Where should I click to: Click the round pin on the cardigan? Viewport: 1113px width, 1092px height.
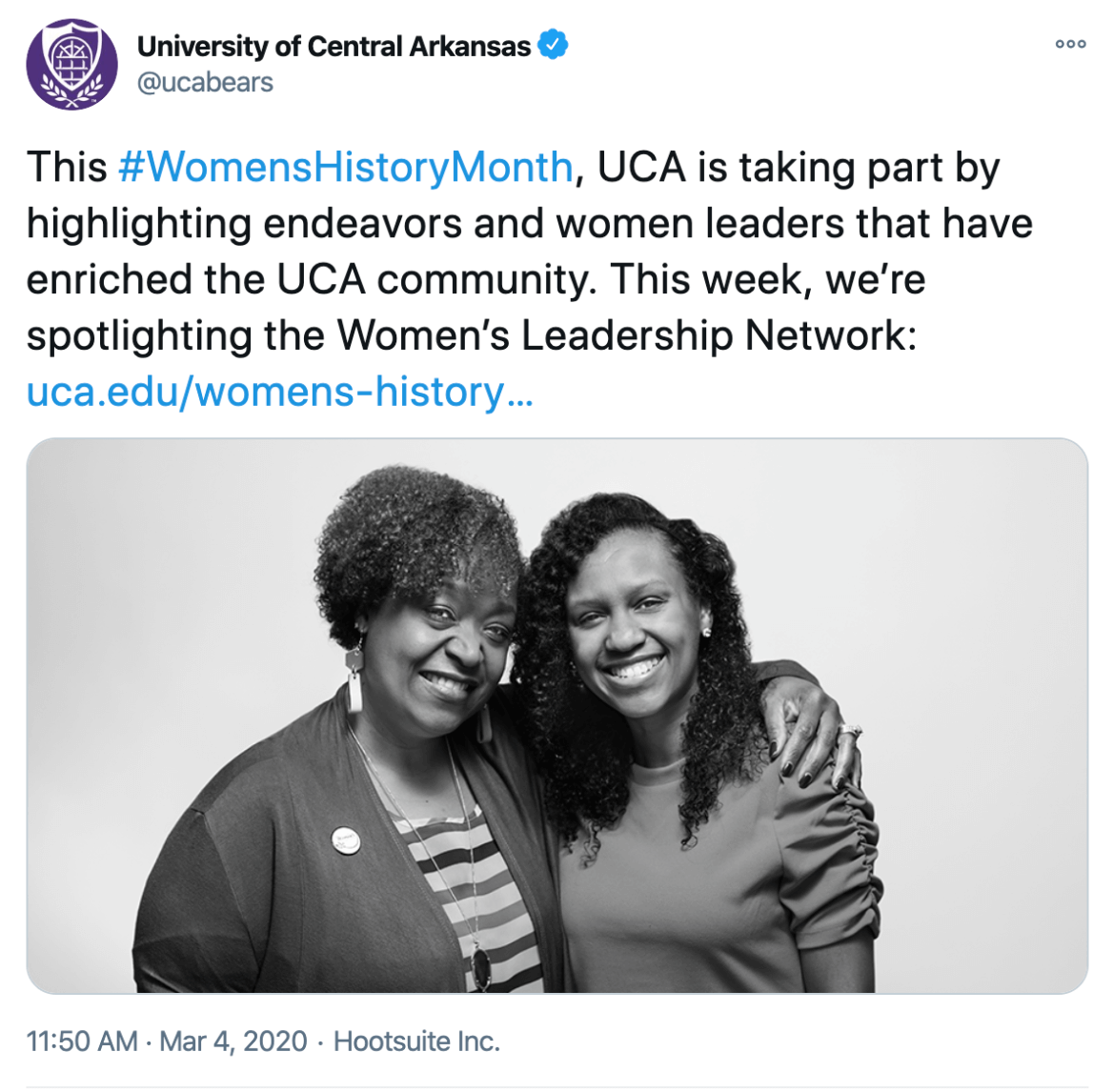tap(346, 839)
